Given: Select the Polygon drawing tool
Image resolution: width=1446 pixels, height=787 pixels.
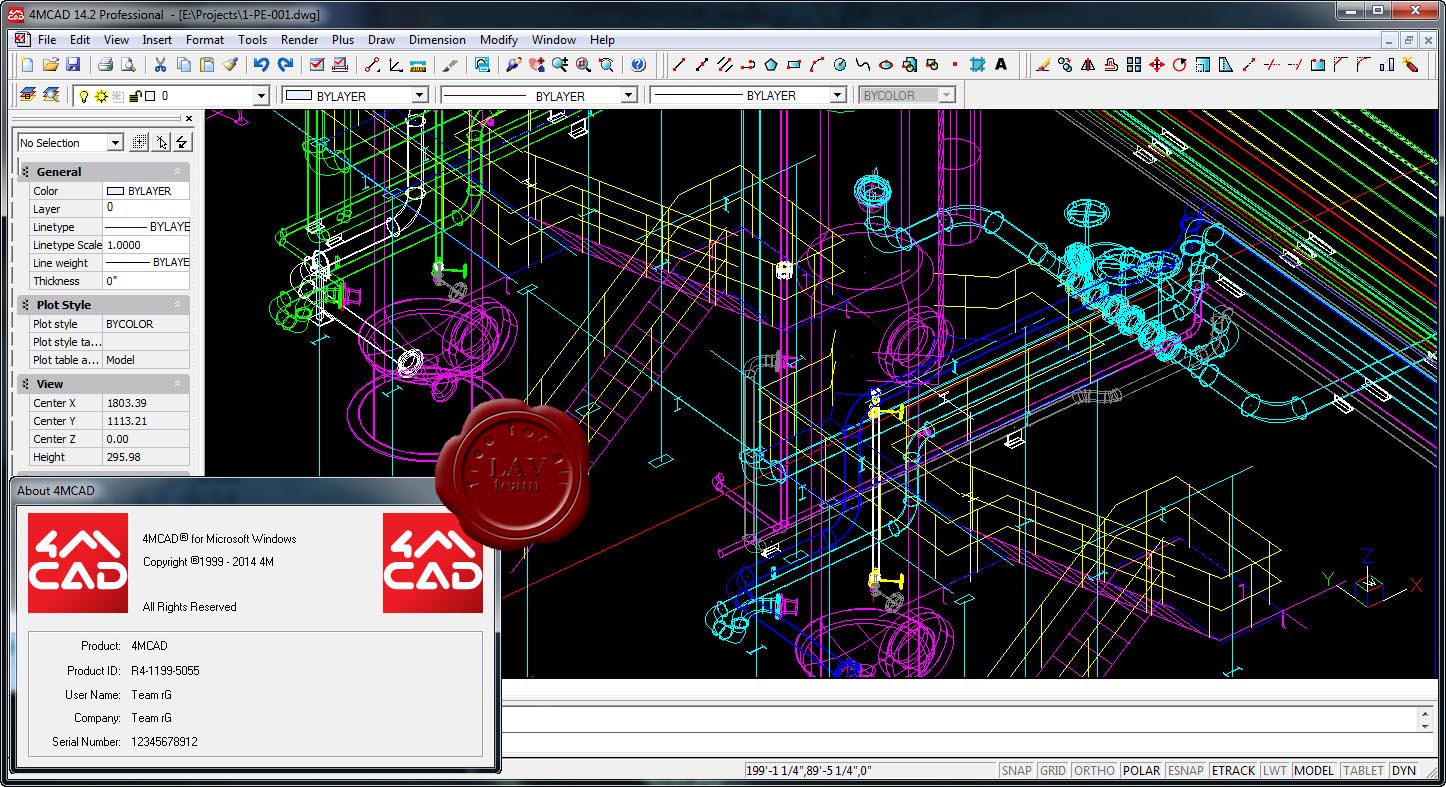Looking at the screenshot, I should click(x=771, y=65).
